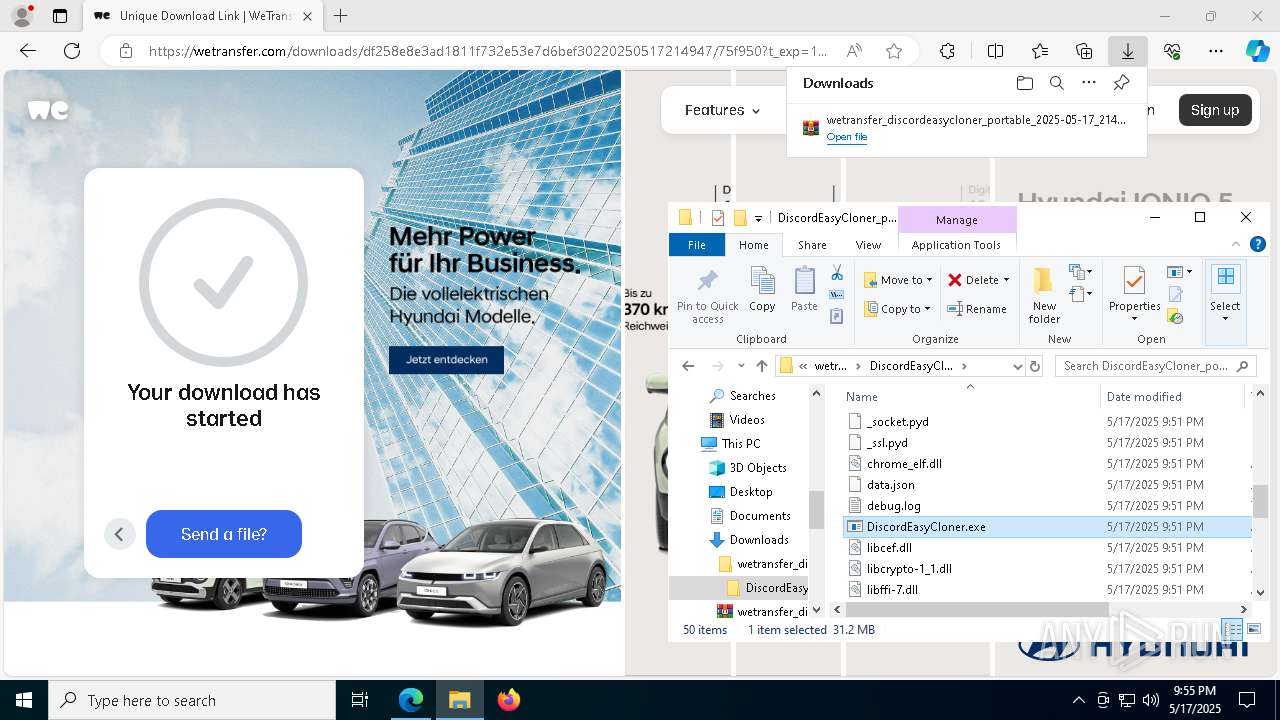Switch to the Share ribbon tab
The height and width of the screenshot is (720, 1280).
pos(812,245)
